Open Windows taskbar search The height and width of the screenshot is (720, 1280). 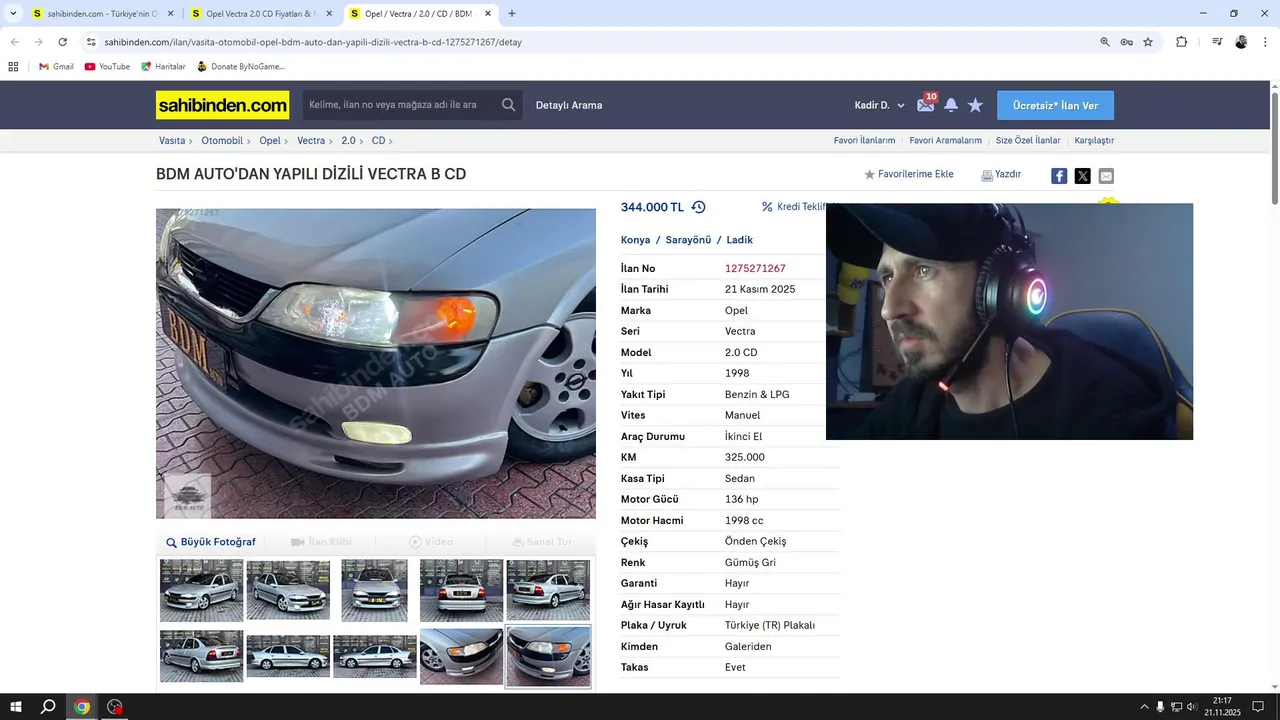(48, 707)
